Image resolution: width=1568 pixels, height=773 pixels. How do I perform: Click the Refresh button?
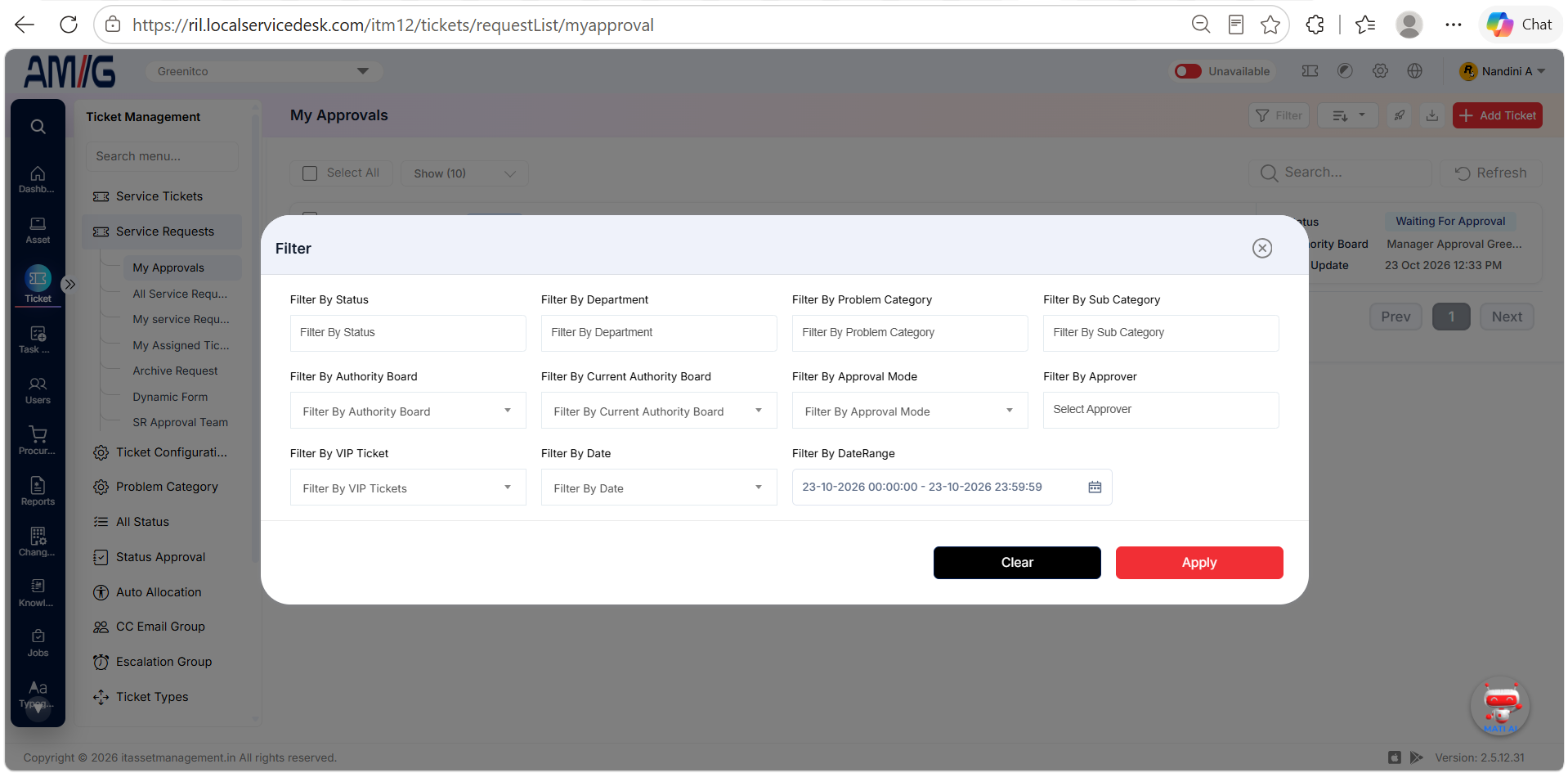(x=1491, y=173)
